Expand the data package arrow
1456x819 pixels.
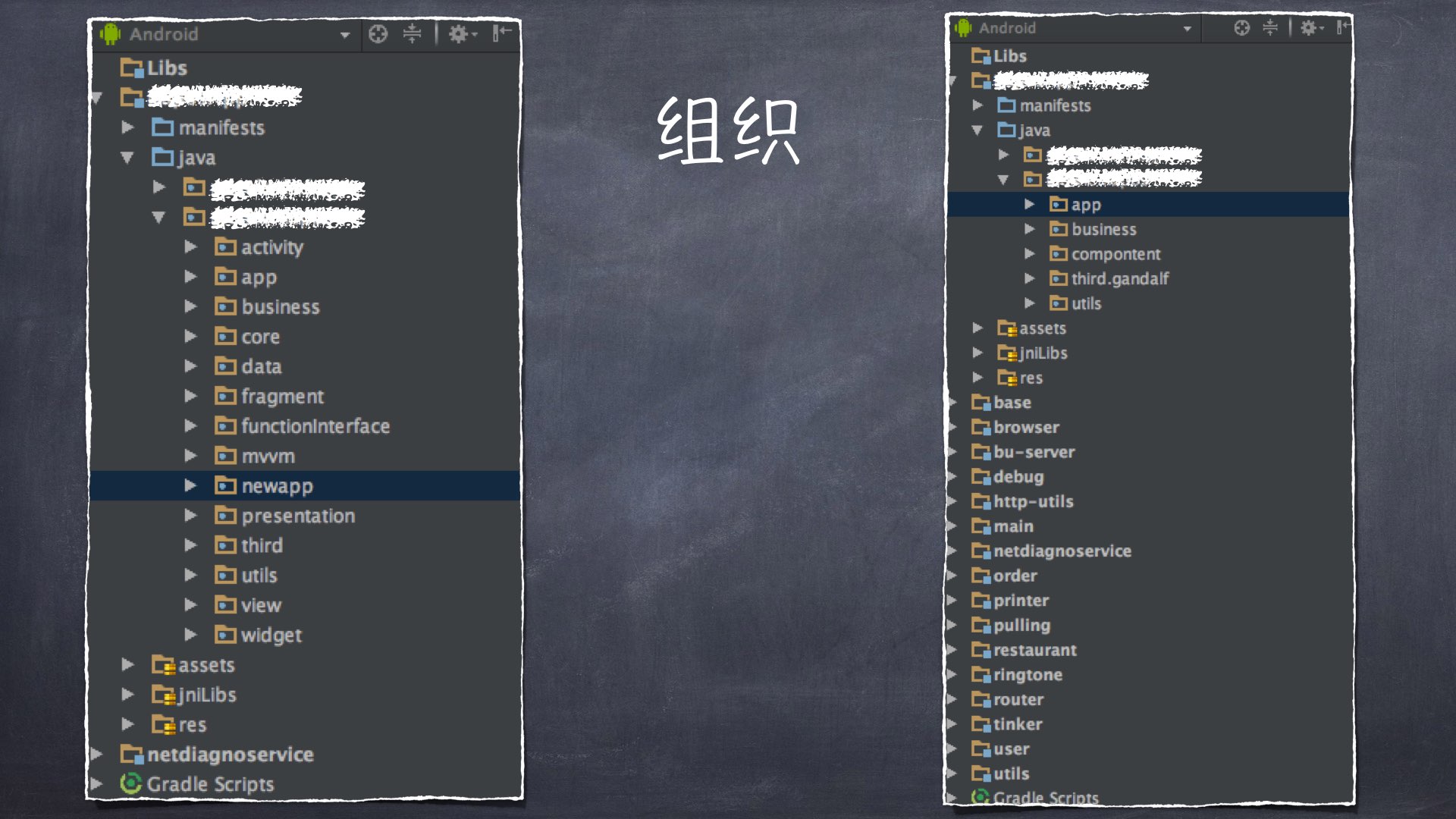(190, 366)
